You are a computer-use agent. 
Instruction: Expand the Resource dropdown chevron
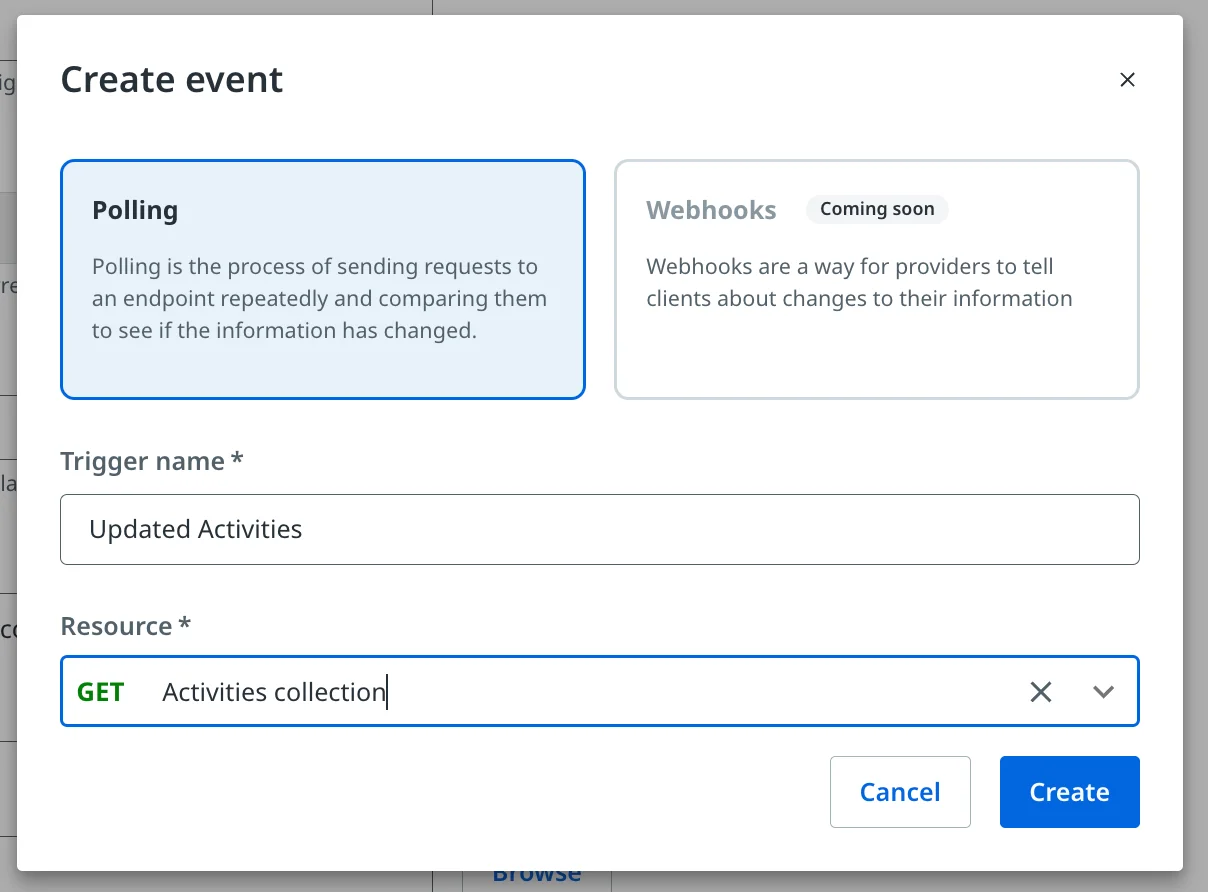coord(1103,691)
